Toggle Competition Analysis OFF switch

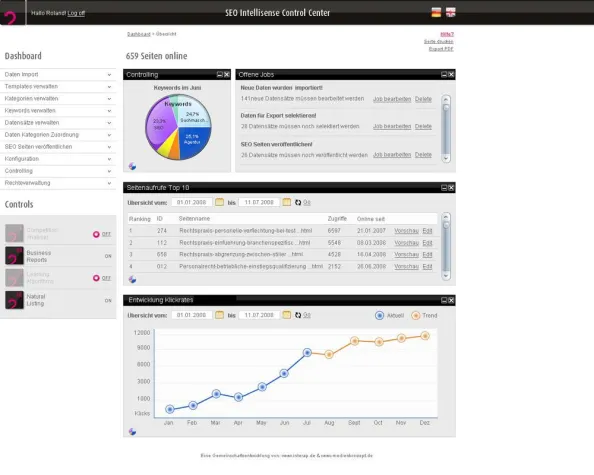coord(102,234)
